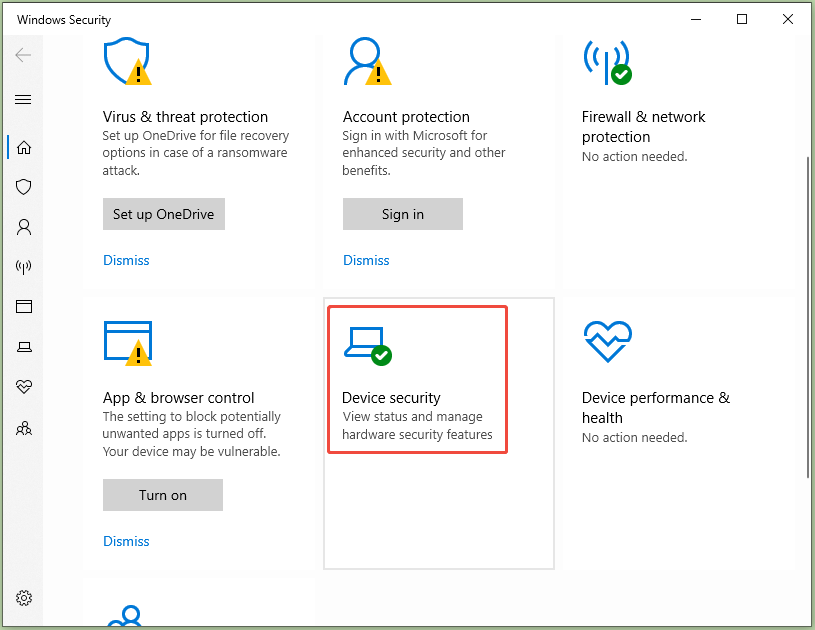
Task: Open Family options sidebar icon
Action: pyautogui.click(x=24, y=428)
